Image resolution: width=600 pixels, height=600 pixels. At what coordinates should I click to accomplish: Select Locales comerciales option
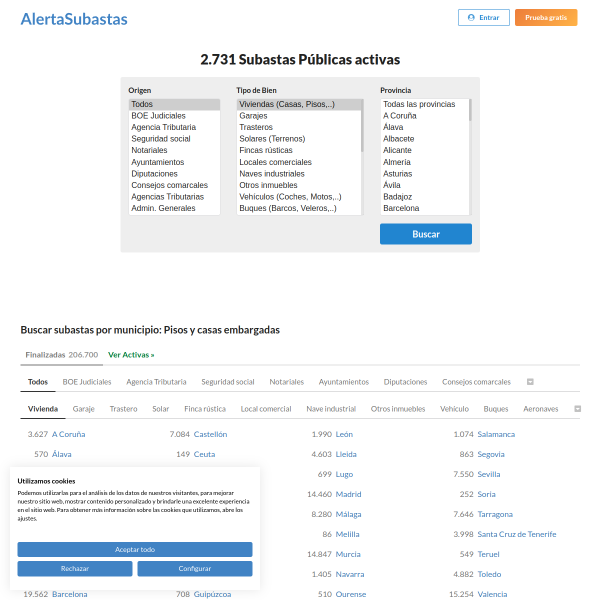(x=298, y=162)
